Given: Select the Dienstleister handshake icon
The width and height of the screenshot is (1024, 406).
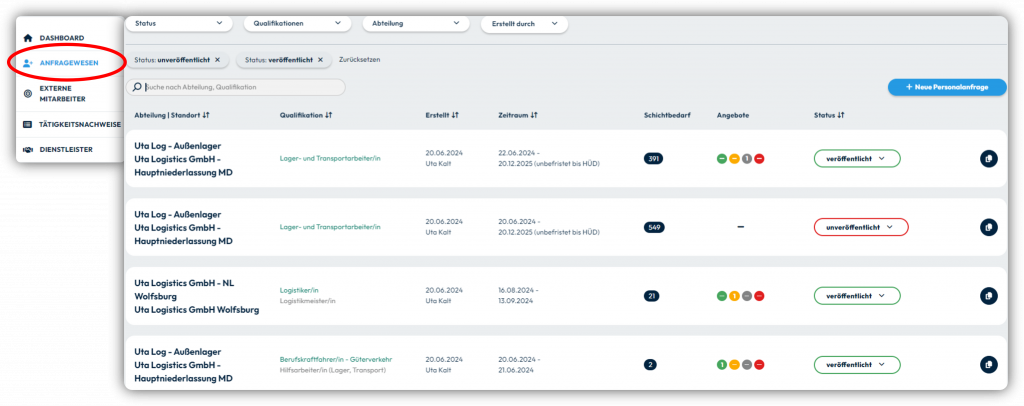Looking at the screenshot, I should click(27, 149).
